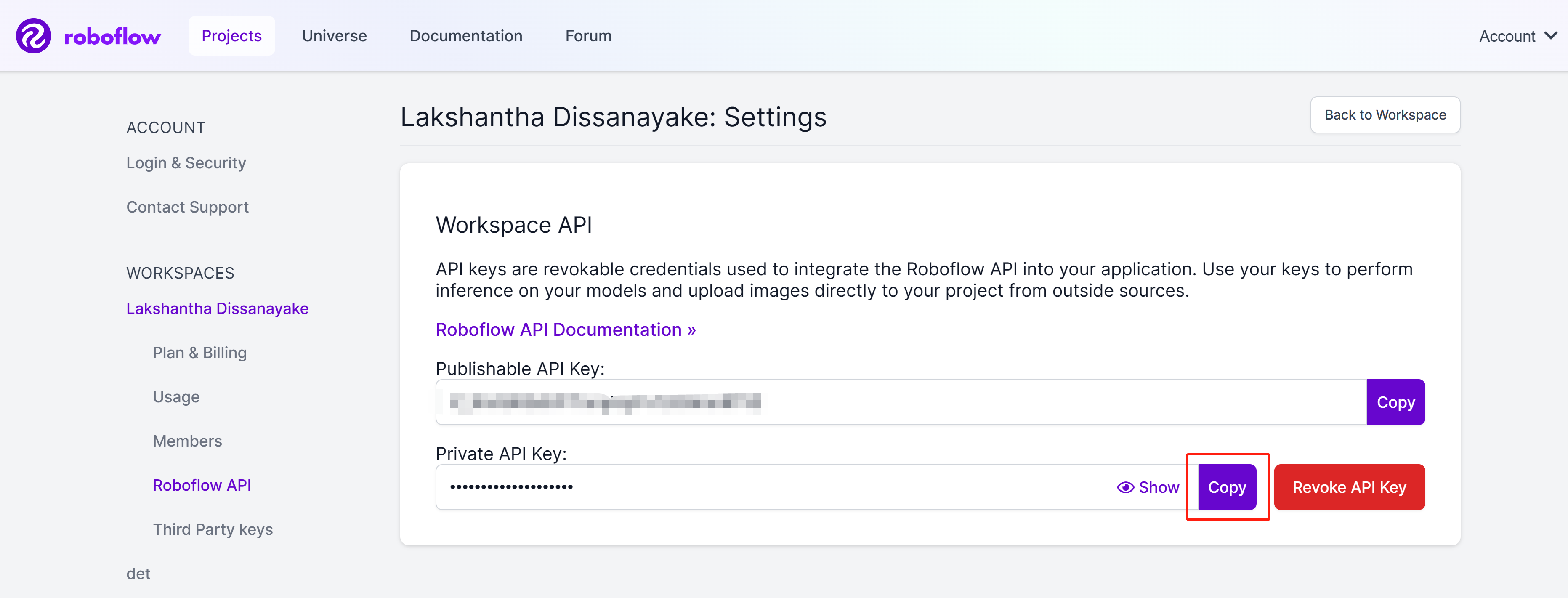Open the Members settings page
This screenshot has width=1568, height=598.
coord(188,441)
